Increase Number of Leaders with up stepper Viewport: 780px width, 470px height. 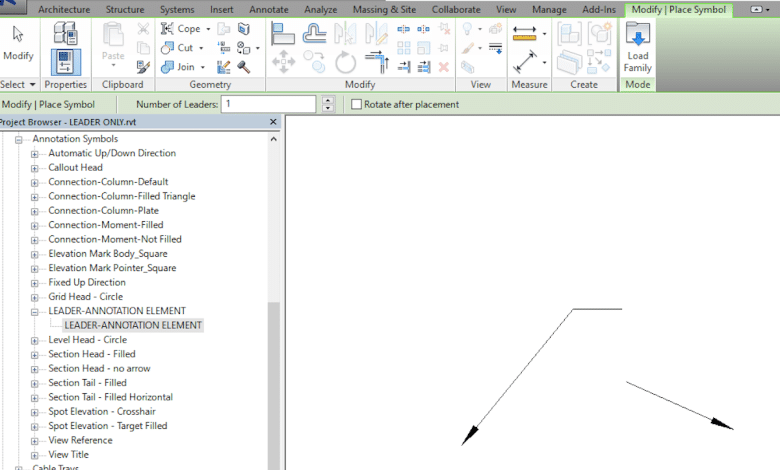tap(328, 100)
